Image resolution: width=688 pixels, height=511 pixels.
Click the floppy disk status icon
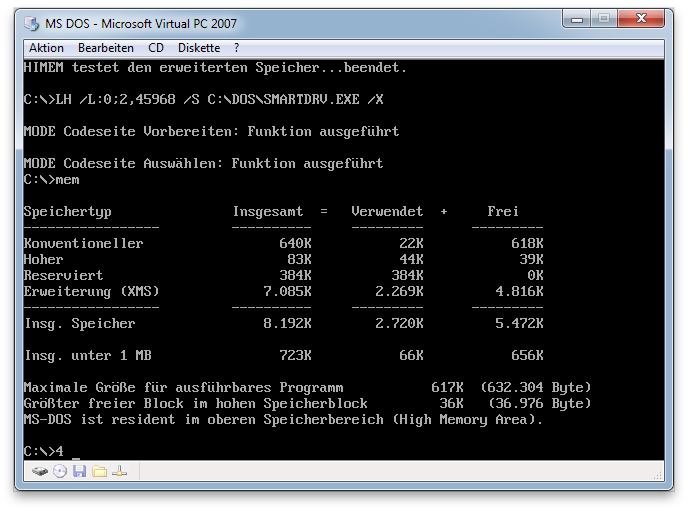(79, 472)
